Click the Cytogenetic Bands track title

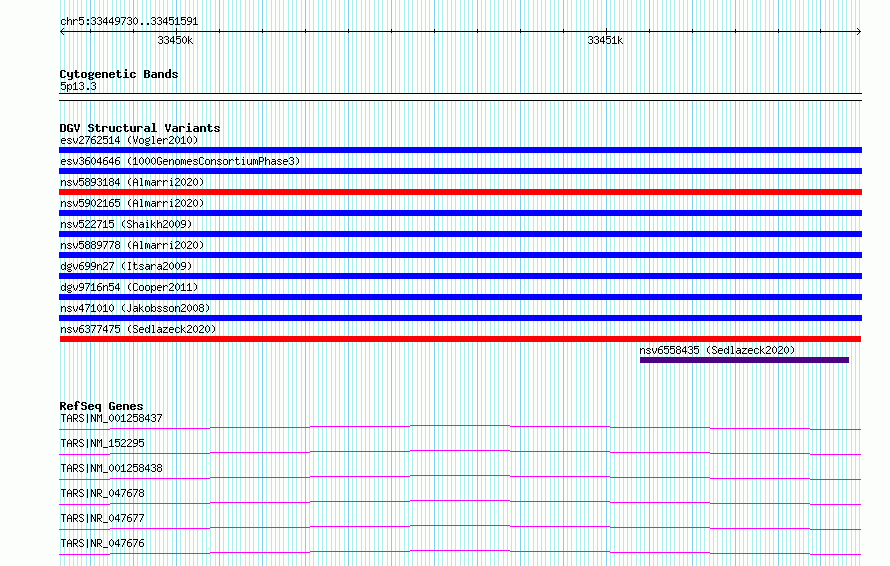[x=119, y=74]
